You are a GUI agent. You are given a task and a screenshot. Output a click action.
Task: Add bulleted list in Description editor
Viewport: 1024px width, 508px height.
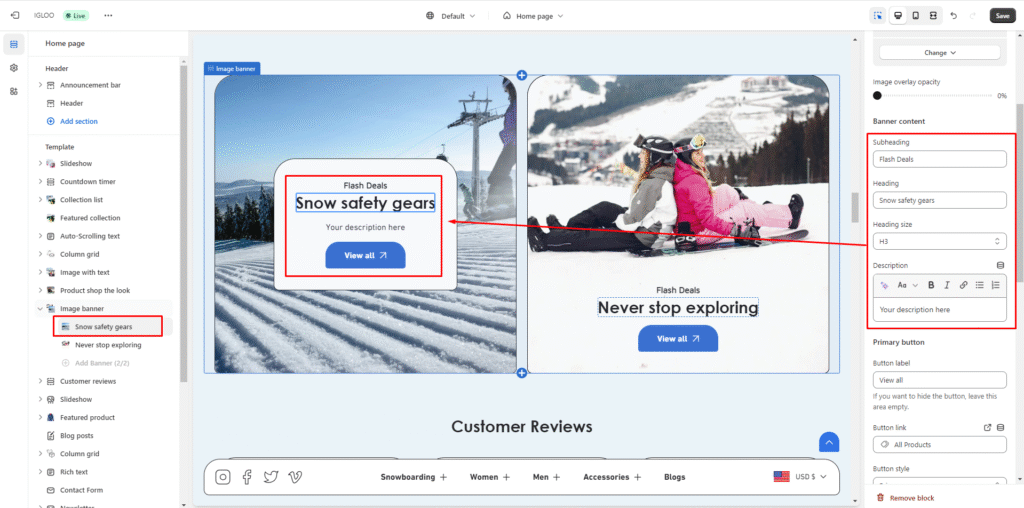tap(979, 285)
